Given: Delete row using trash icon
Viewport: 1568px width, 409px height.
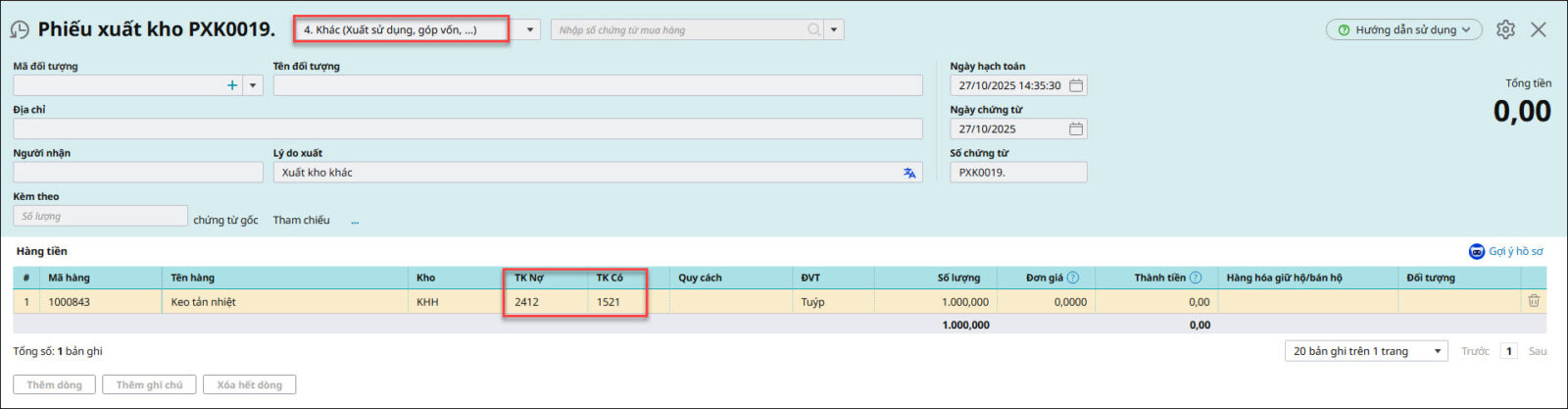Looking at the screenshot, I should (x=1534, y=301).
